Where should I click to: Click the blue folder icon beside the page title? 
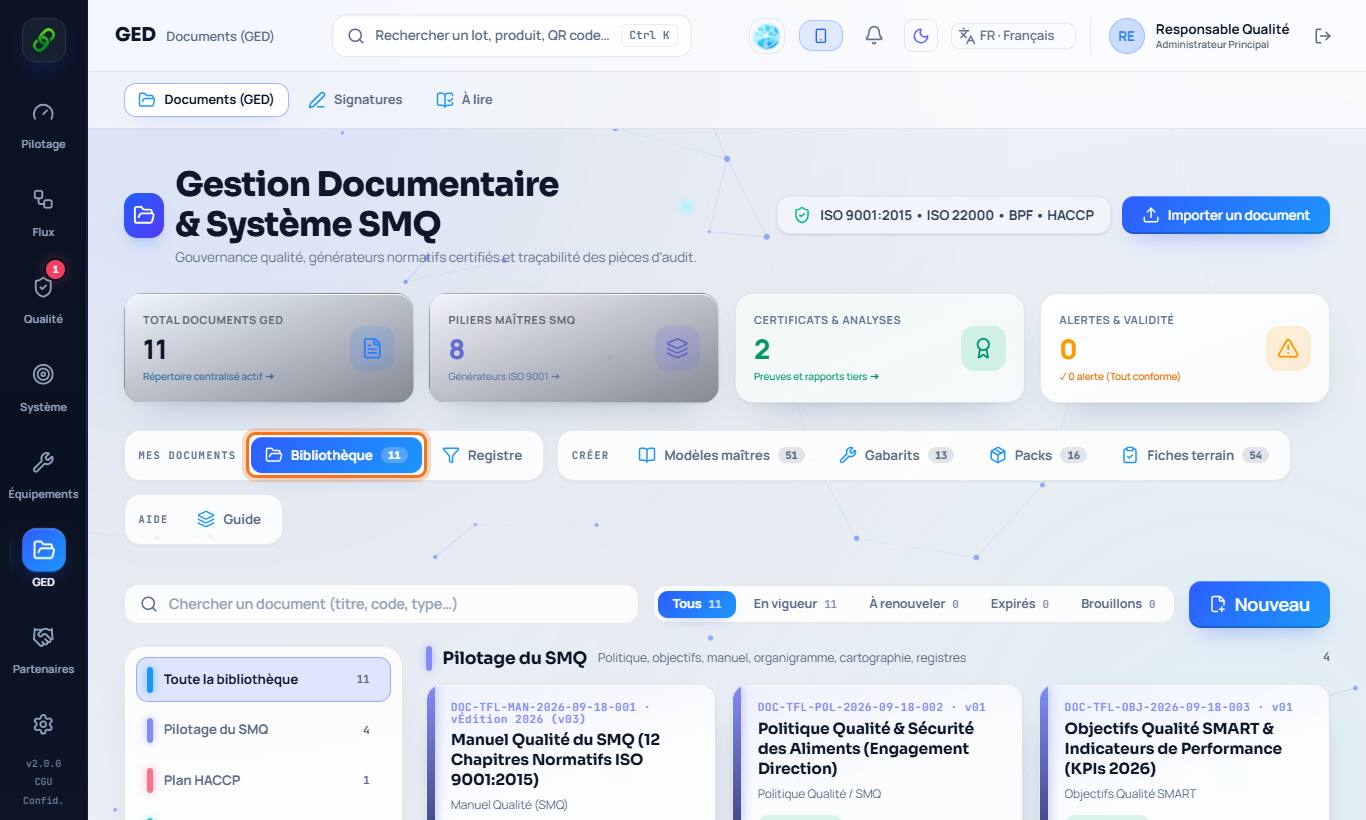(144, 215)
